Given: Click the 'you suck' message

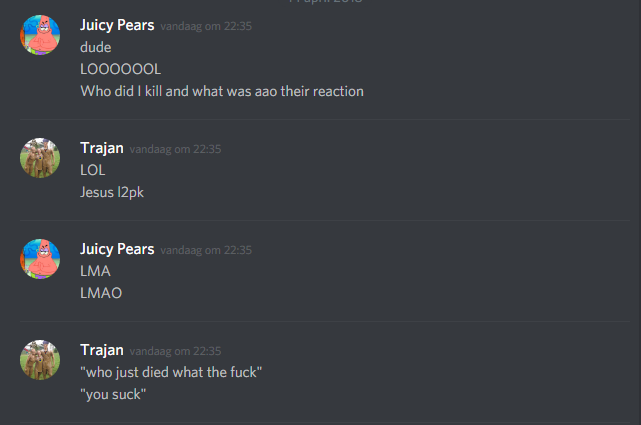Looking at the screenshot, I should tap(113, 394).
